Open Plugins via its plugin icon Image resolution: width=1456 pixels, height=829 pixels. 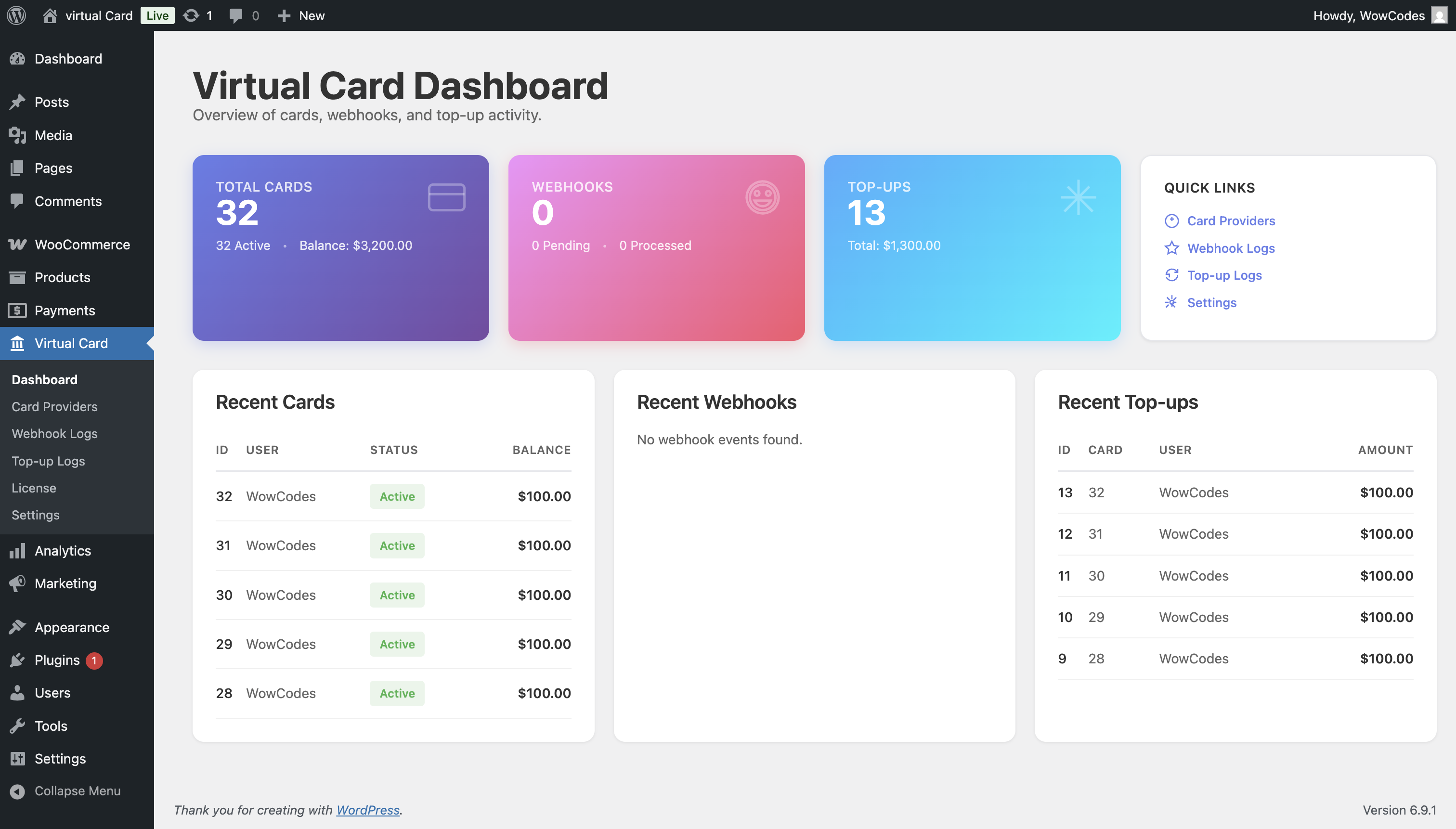[17, 660]
